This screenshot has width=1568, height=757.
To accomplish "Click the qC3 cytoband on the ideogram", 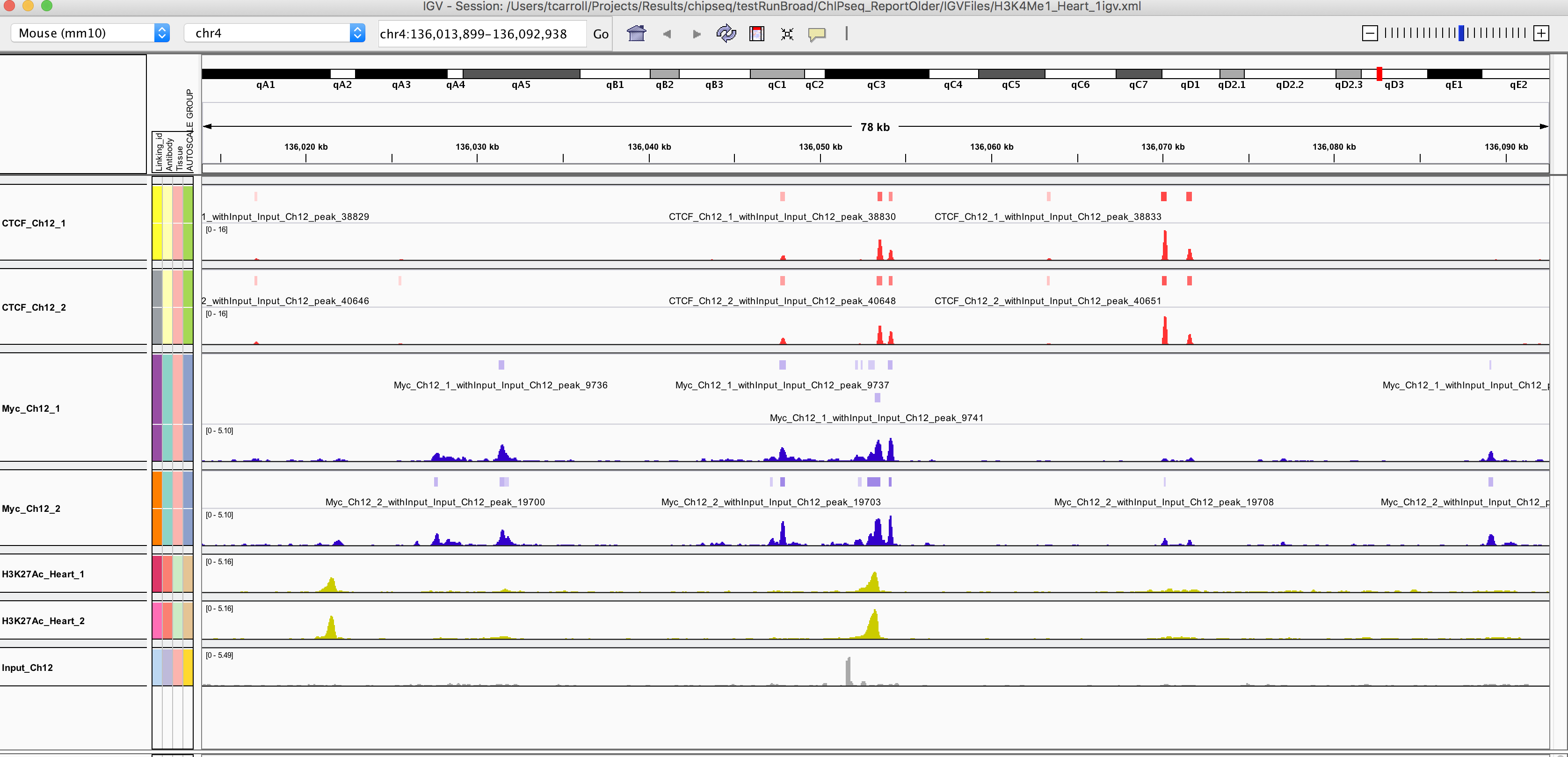I will coord(877,74).
